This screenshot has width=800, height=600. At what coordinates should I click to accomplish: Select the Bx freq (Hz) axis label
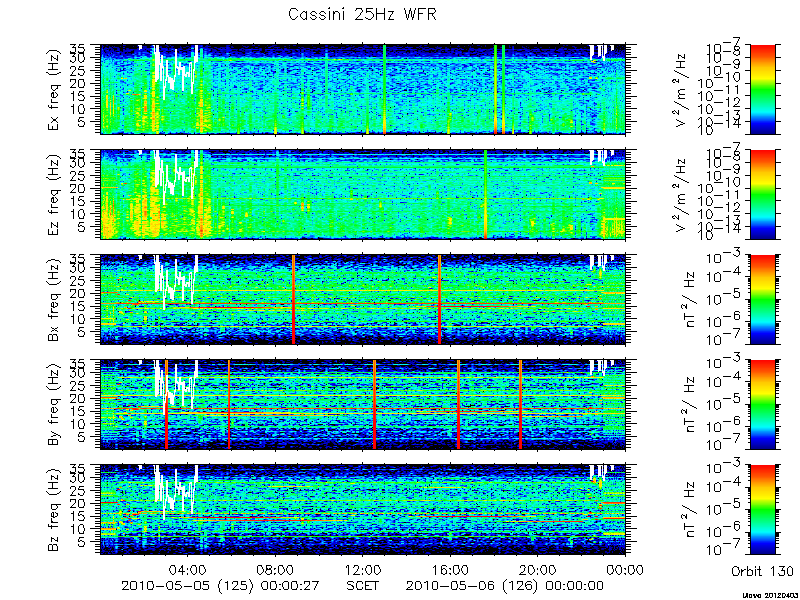[55, 300]
